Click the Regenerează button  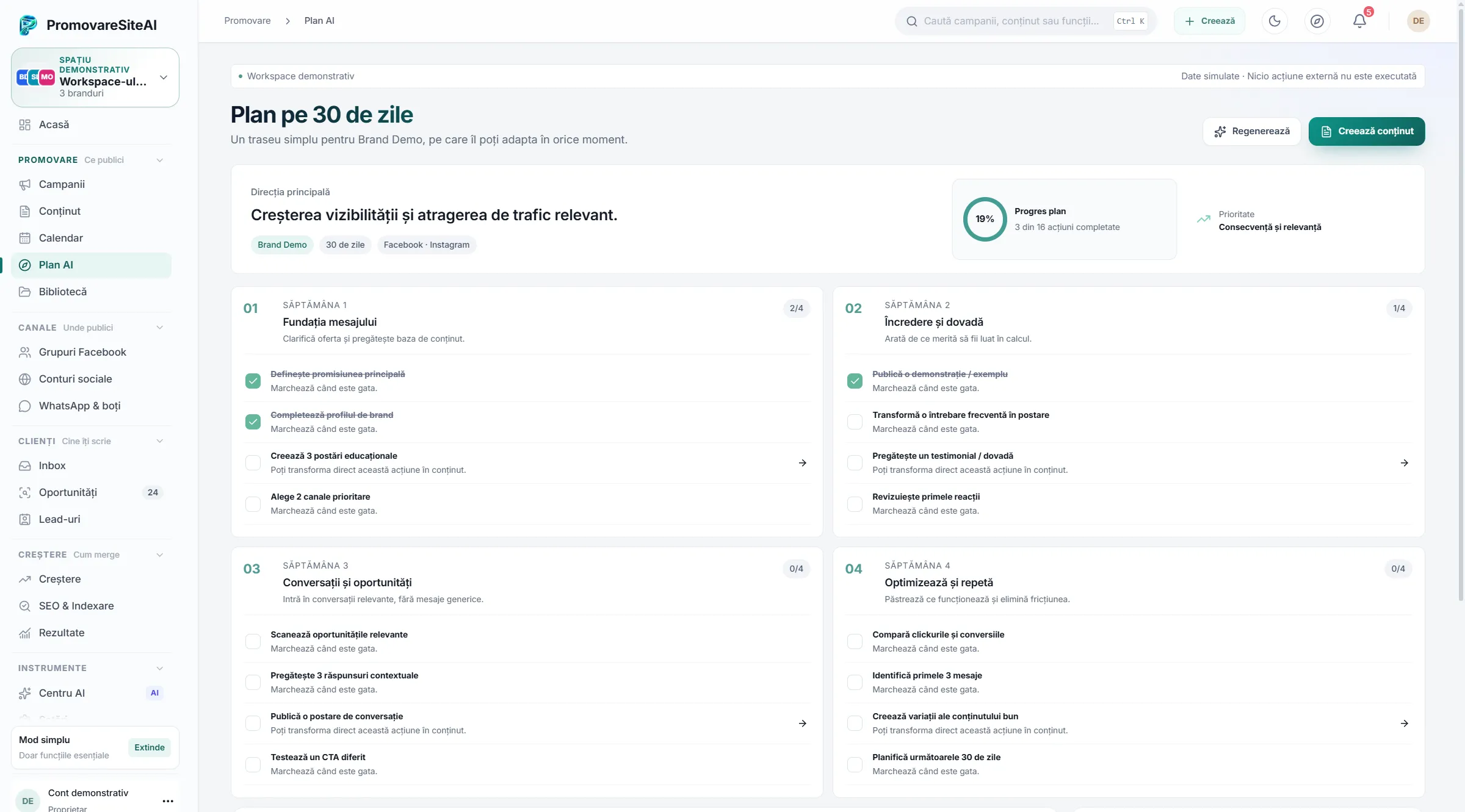[x=1251, y=131]
